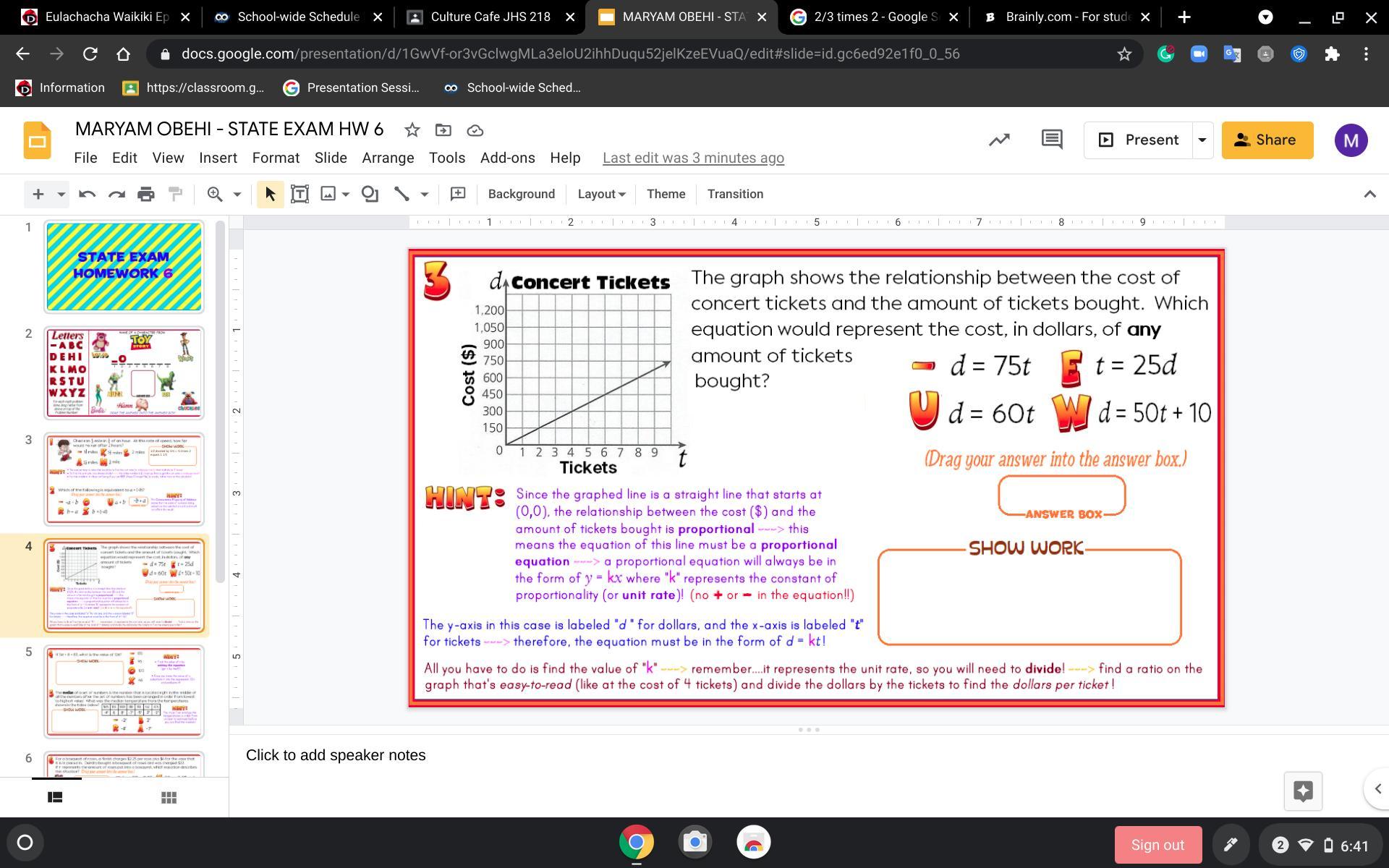Collapse the toolbar with up chevron
Image resolution: width=1389 pixels, height=868 pixels.
coord(1369,194)
